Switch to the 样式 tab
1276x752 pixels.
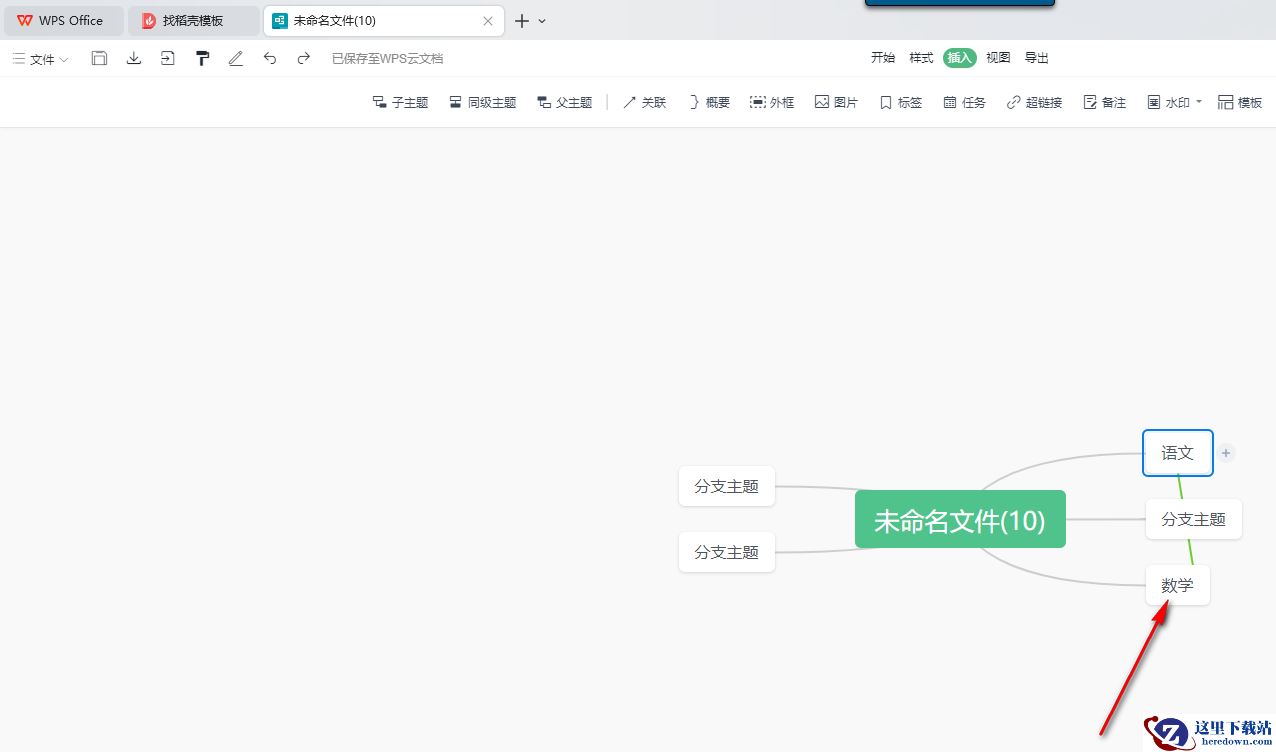pos(921,58)
